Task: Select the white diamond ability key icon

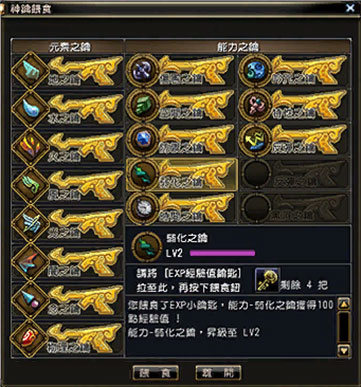Action: 143,209
